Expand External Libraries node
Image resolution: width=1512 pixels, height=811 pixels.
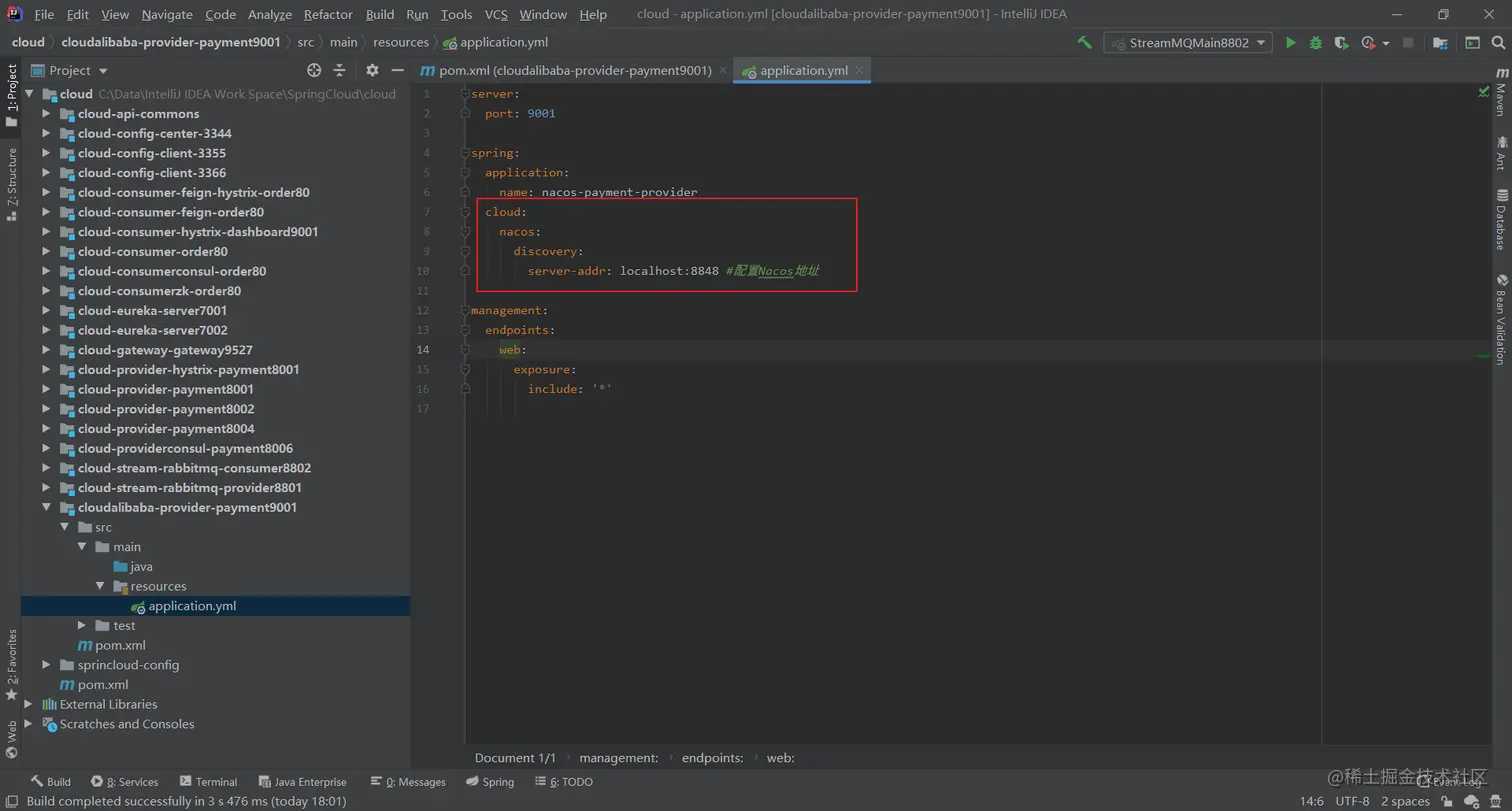point(28,704)
